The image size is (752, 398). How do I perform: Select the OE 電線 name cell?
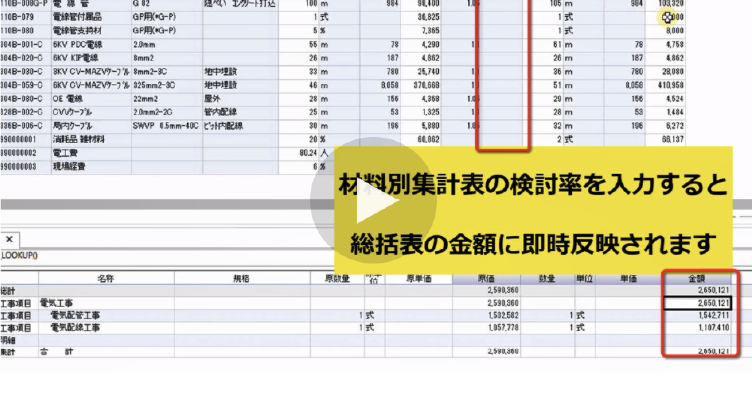(x=91, y=99)
